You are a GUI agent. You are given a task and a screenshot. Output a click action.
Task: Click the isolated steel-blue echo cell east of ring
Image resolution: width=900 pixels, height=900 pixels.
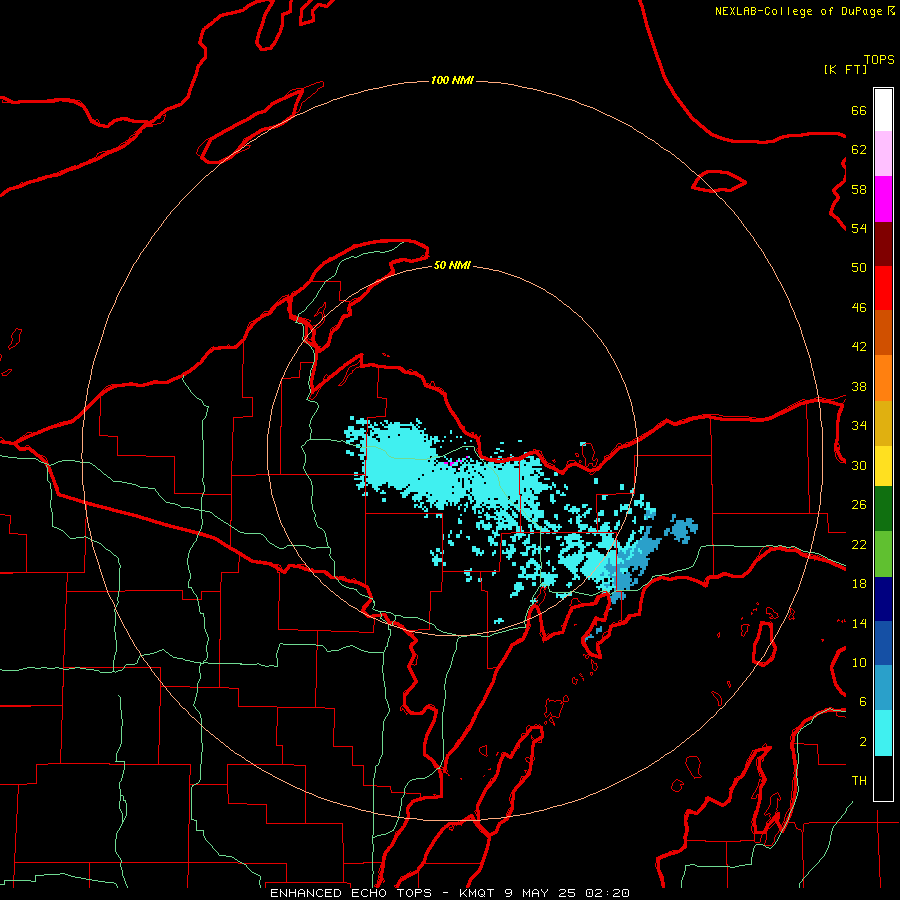[x=682, y=529]
